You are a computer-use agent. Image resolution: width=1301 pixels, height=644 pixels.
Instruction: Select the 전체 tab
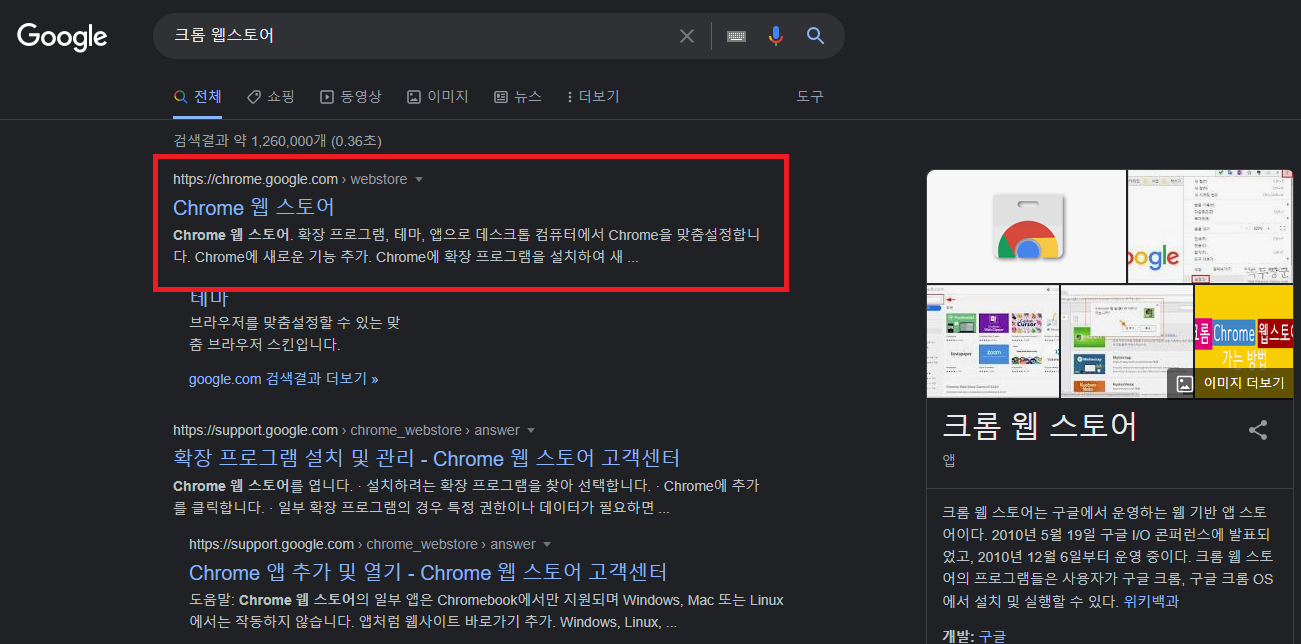click(197, 97)
